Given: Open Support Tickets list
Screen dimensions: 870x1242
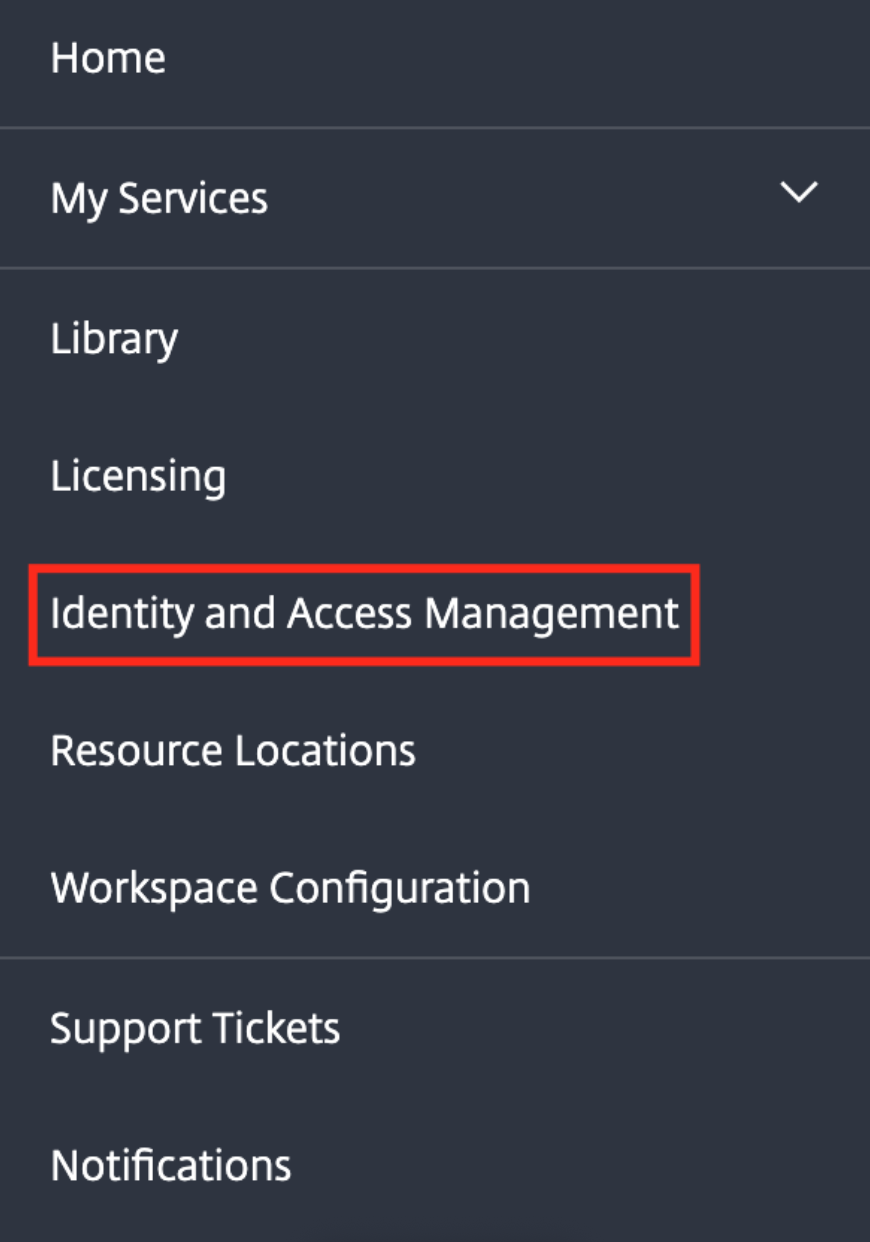Looking at the screenshot, I should point(195,1028).
